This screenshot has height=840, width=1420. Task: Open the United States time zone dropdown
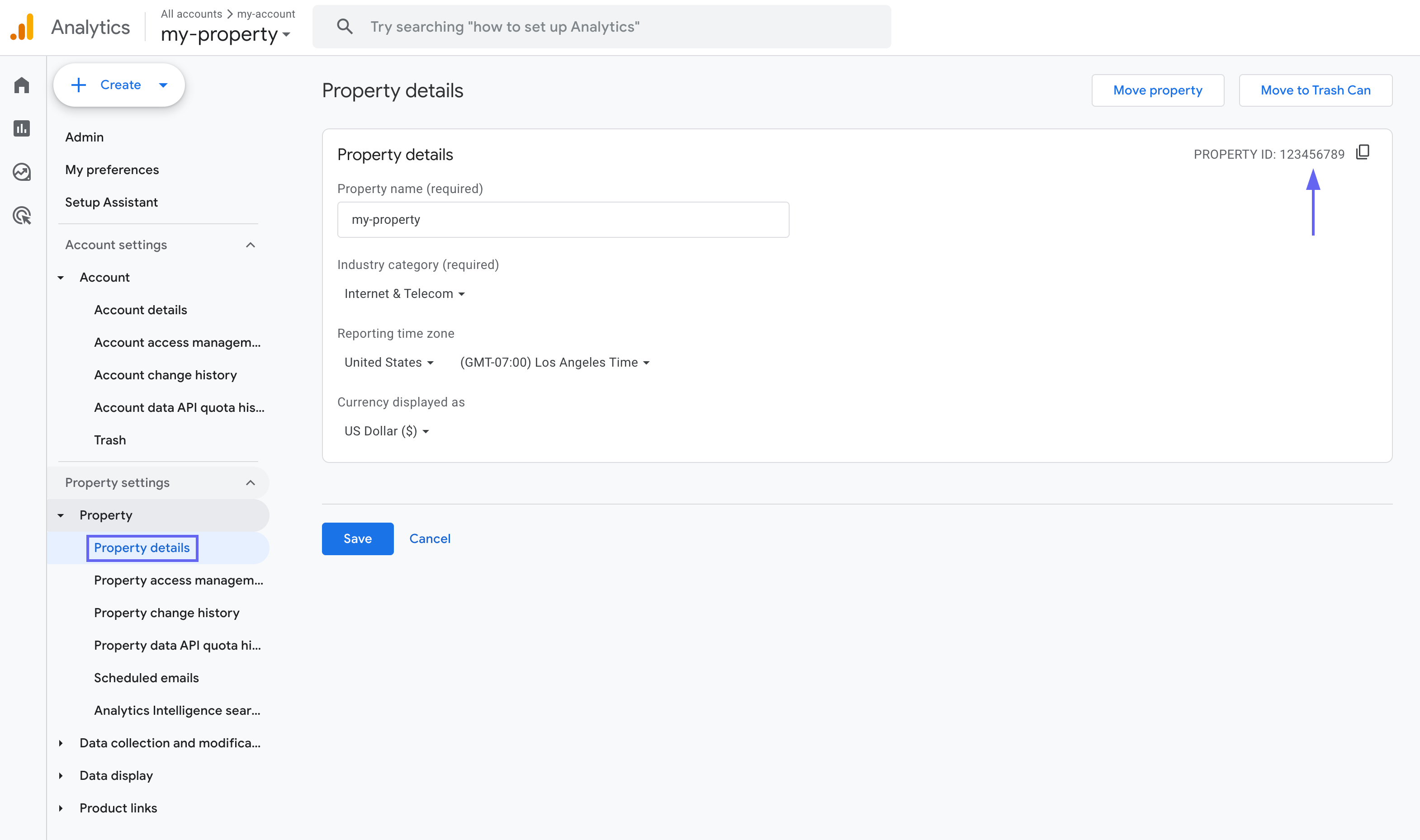coord(389,362)
